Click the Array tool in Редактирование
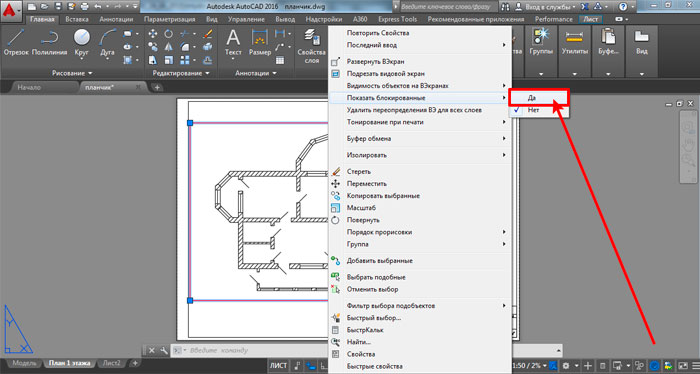This screenshot has height=374, width=700. [x=184, y=60]
